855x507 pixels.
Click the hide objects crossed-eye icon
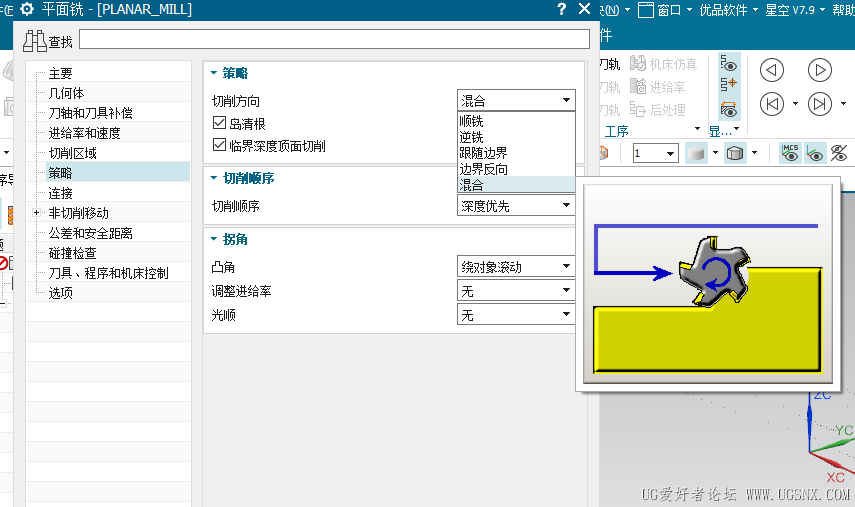(839, 154)
